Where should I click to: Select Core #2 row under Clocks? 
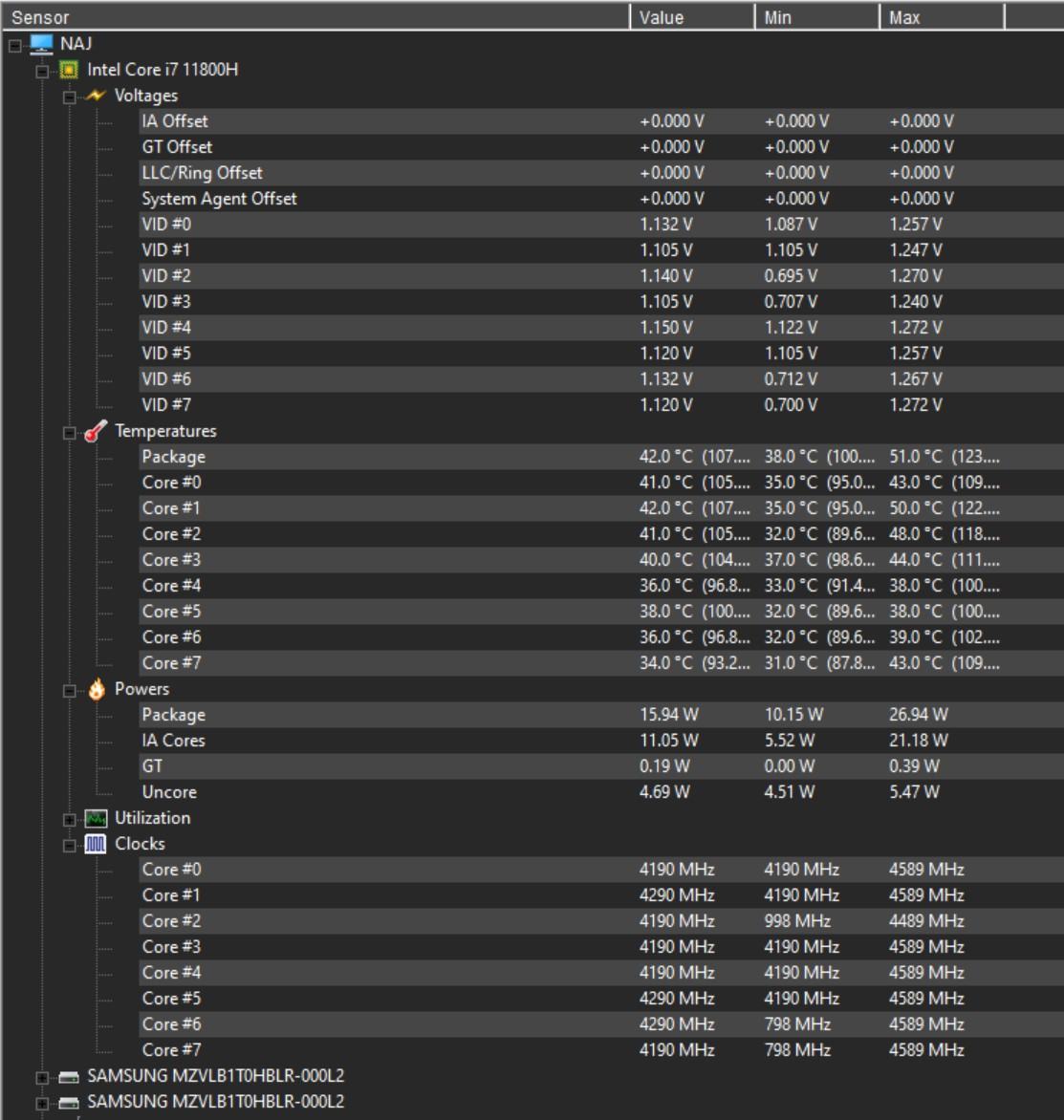(600, 921)
